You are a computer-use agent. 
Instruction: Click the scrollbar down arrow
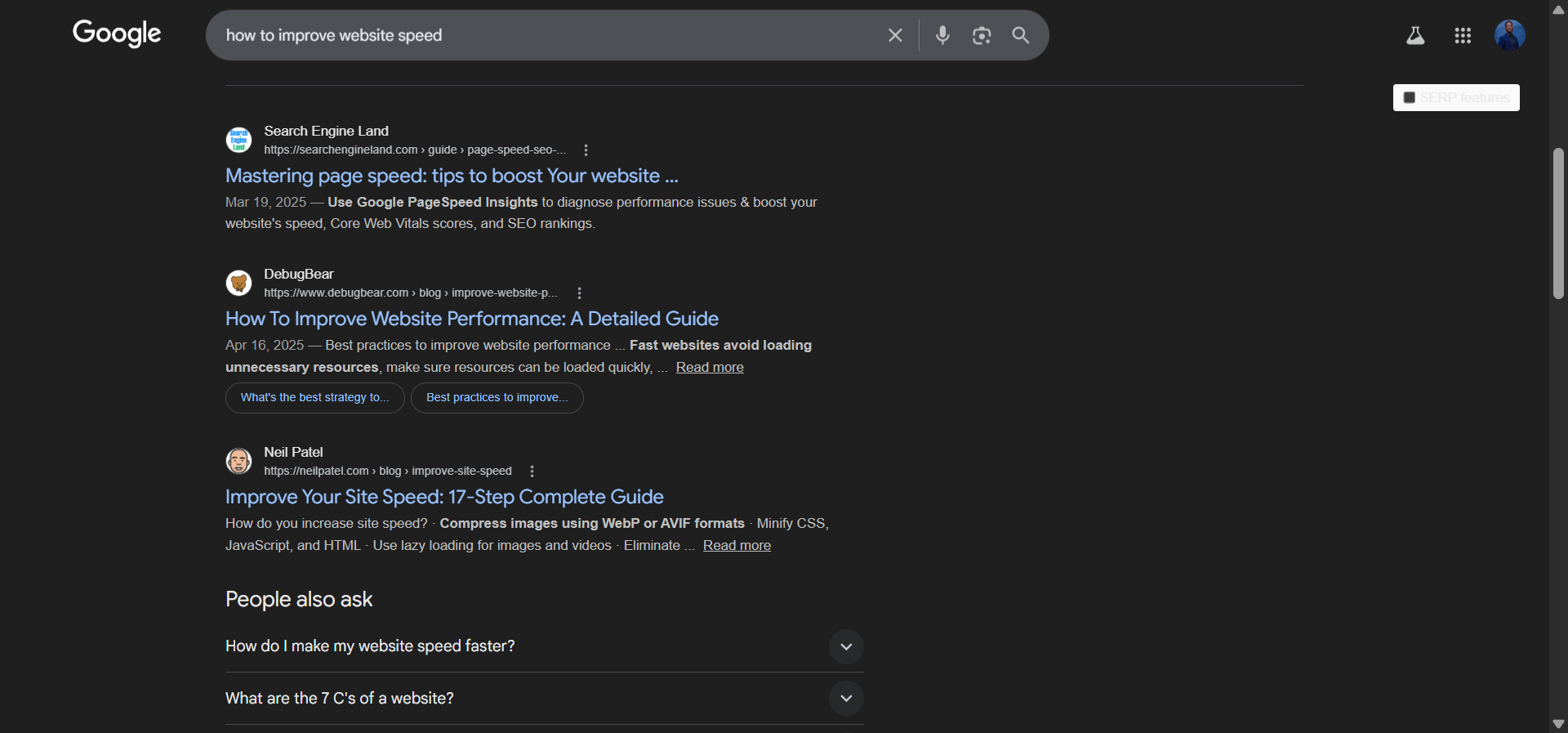(x=1558, y=724)
